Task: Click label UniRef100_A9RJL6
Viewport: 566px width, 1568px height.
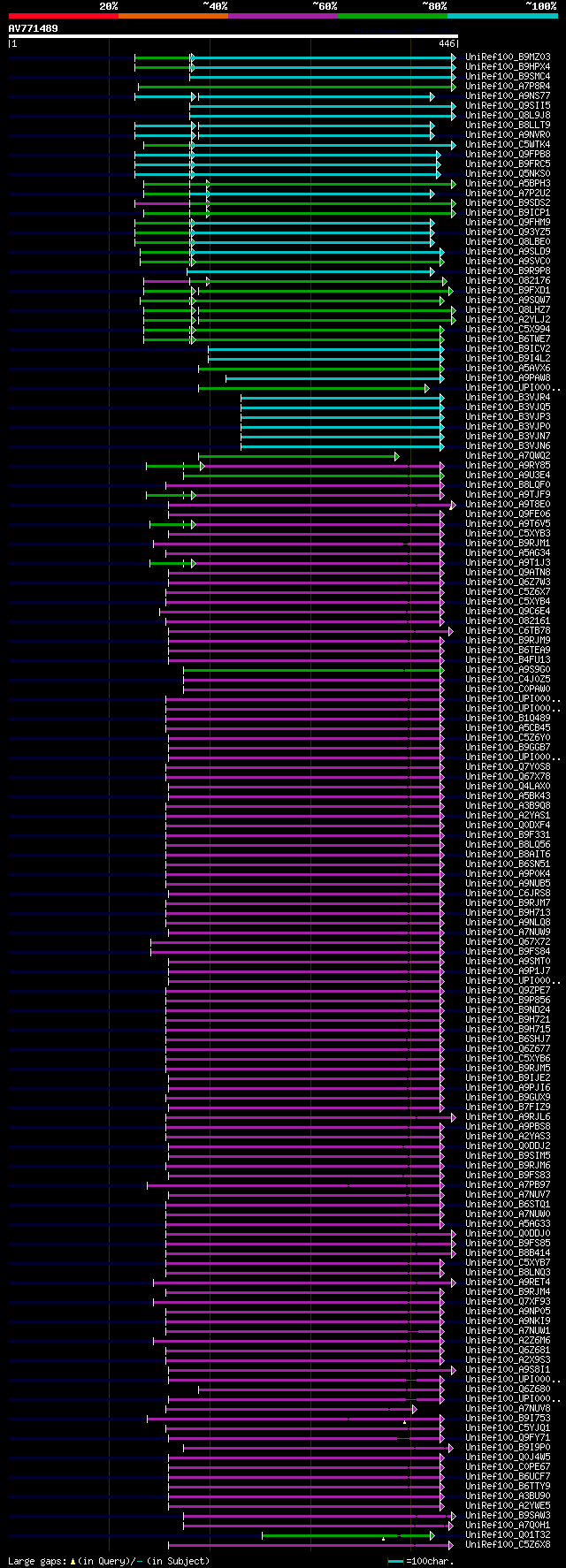Action: (508, 1117)
